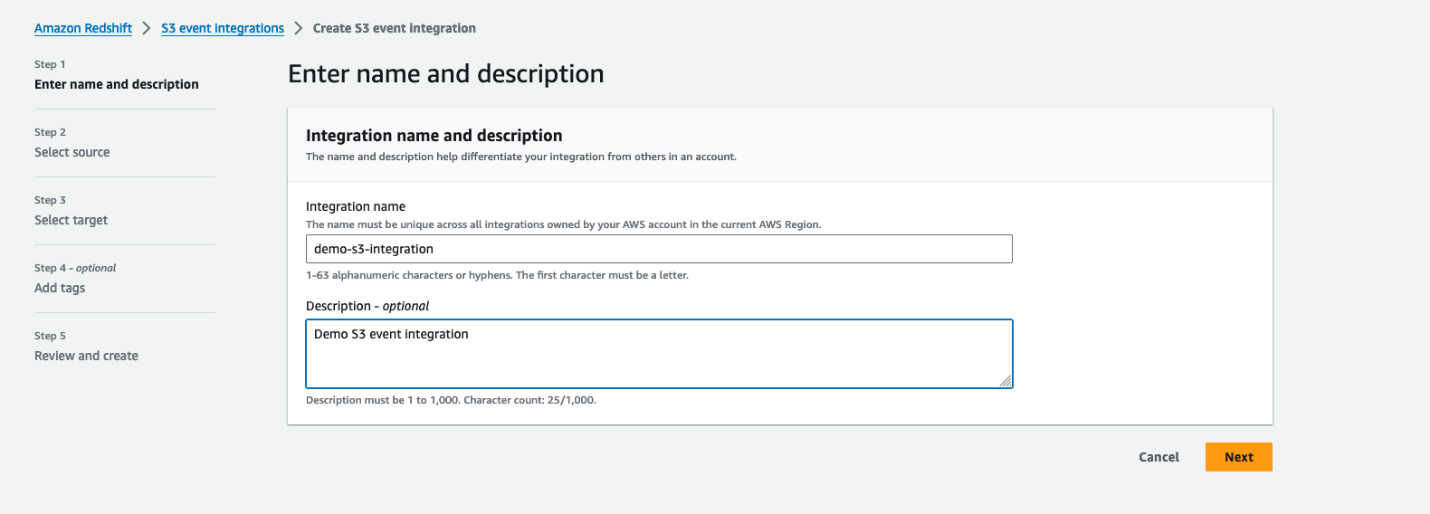Click into the Description text area
Viewport: 1430px width, 514px height.
(659, 353)
